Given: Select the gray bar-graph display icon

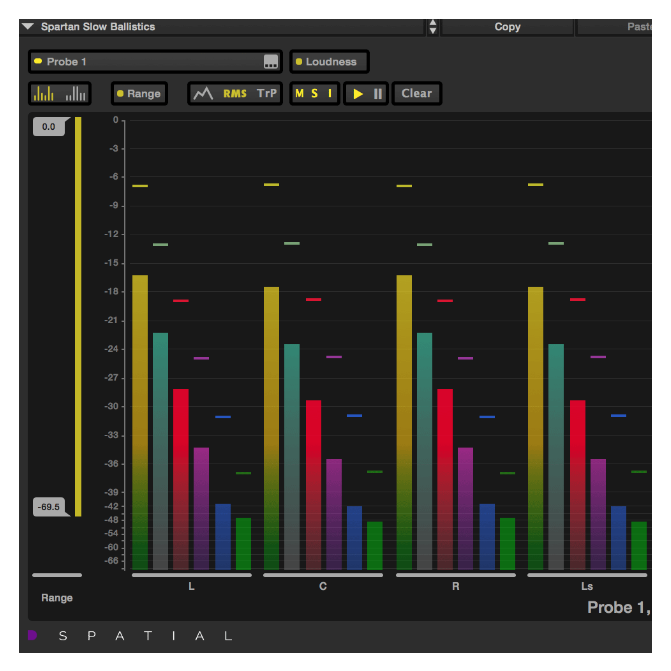Looking at the screenshot, I should [76, 94].
